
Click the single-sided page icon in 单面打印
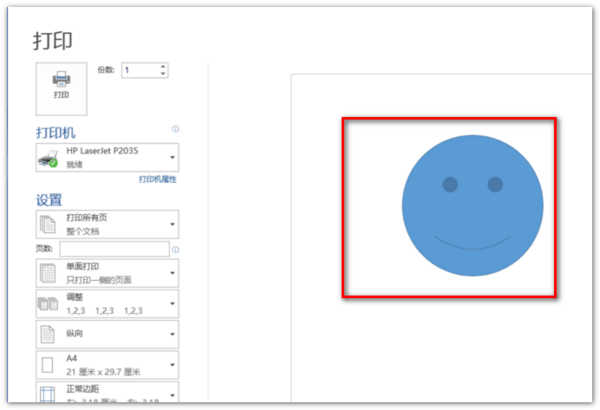click(x=48, y=273)
